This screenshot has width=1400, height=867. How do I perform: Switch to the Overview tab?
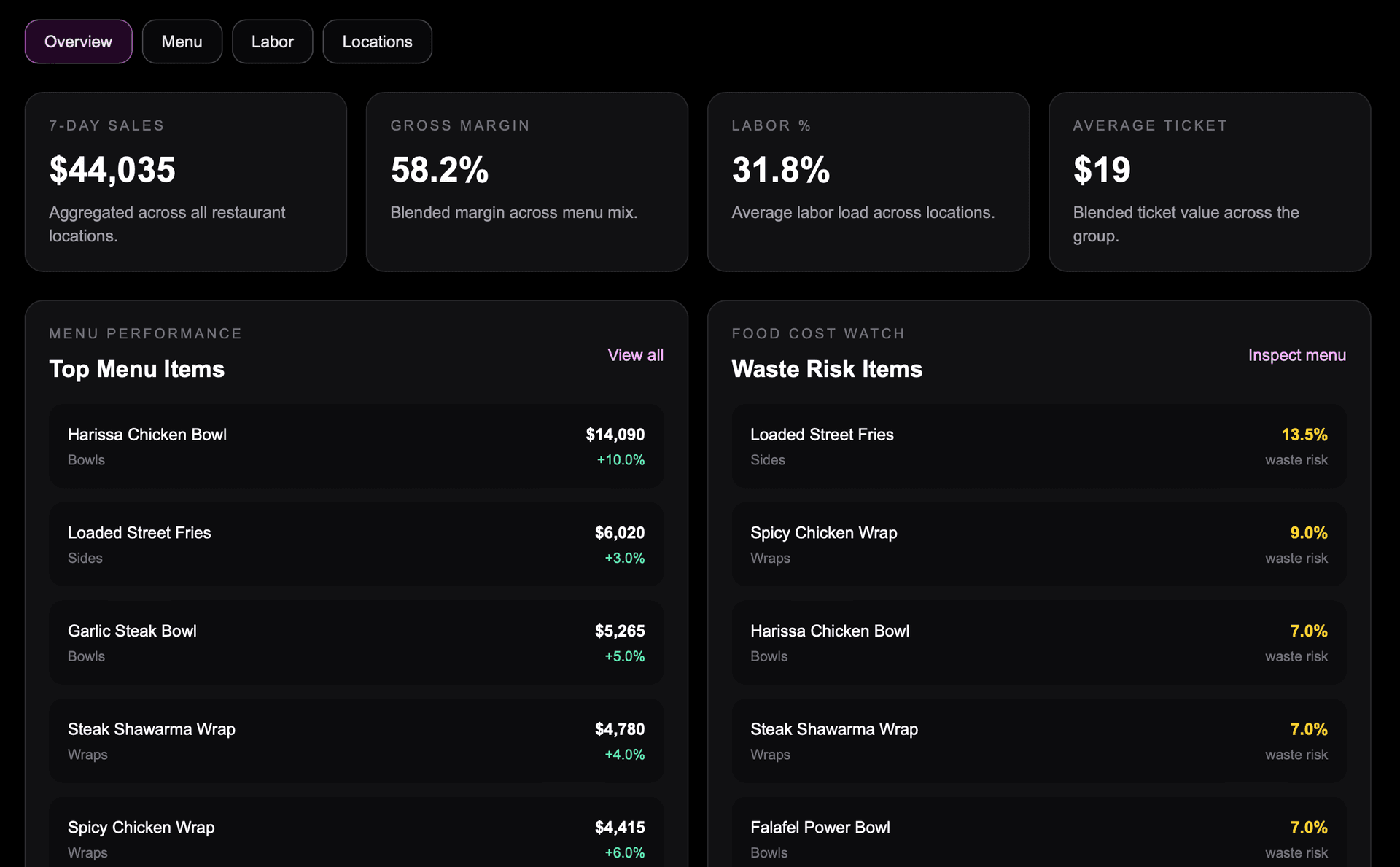click(78, 42)
